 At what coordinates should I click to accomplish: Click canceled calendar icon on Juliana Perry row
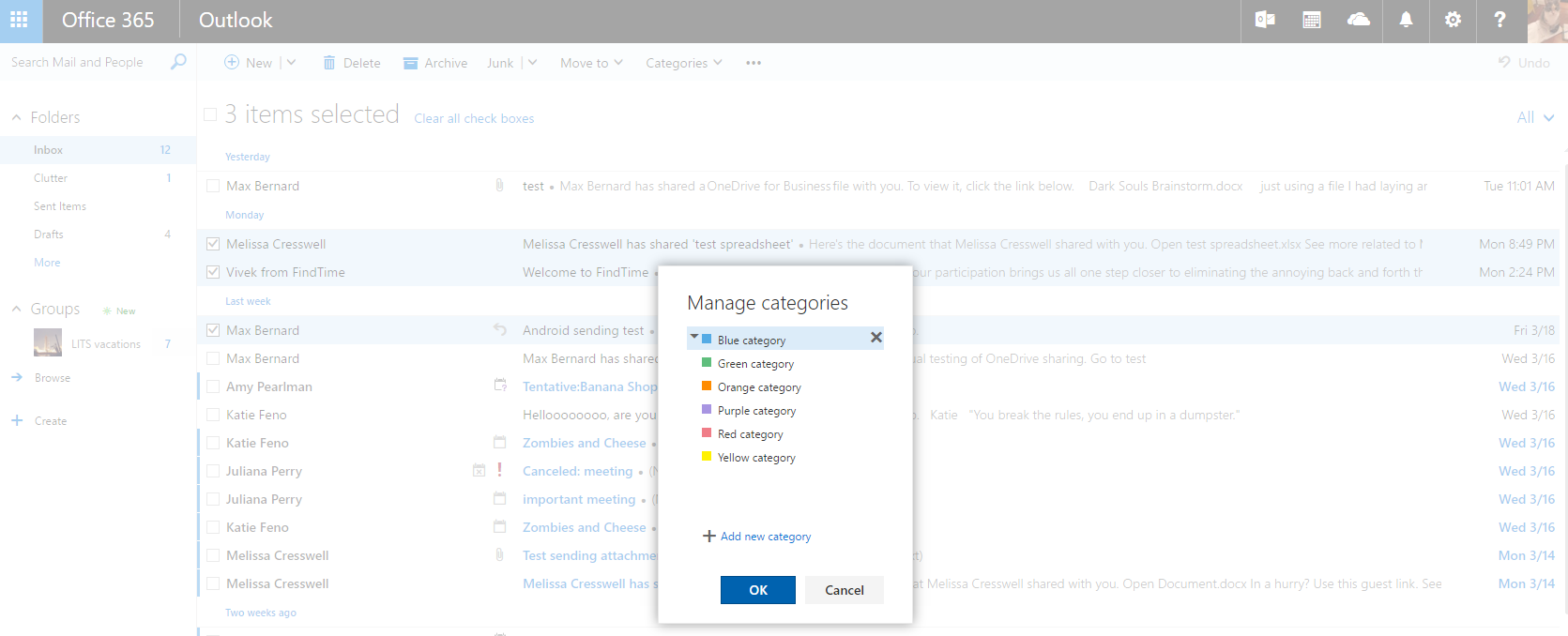coord(479,470)
